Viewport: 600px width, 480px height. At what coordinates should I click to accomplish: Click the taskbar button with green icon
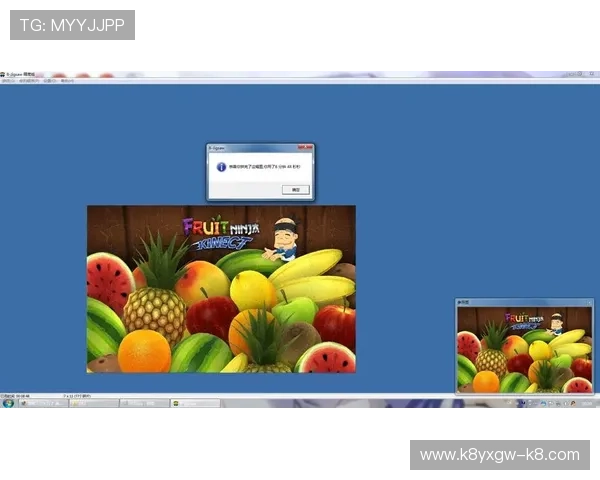pos(195,403)
